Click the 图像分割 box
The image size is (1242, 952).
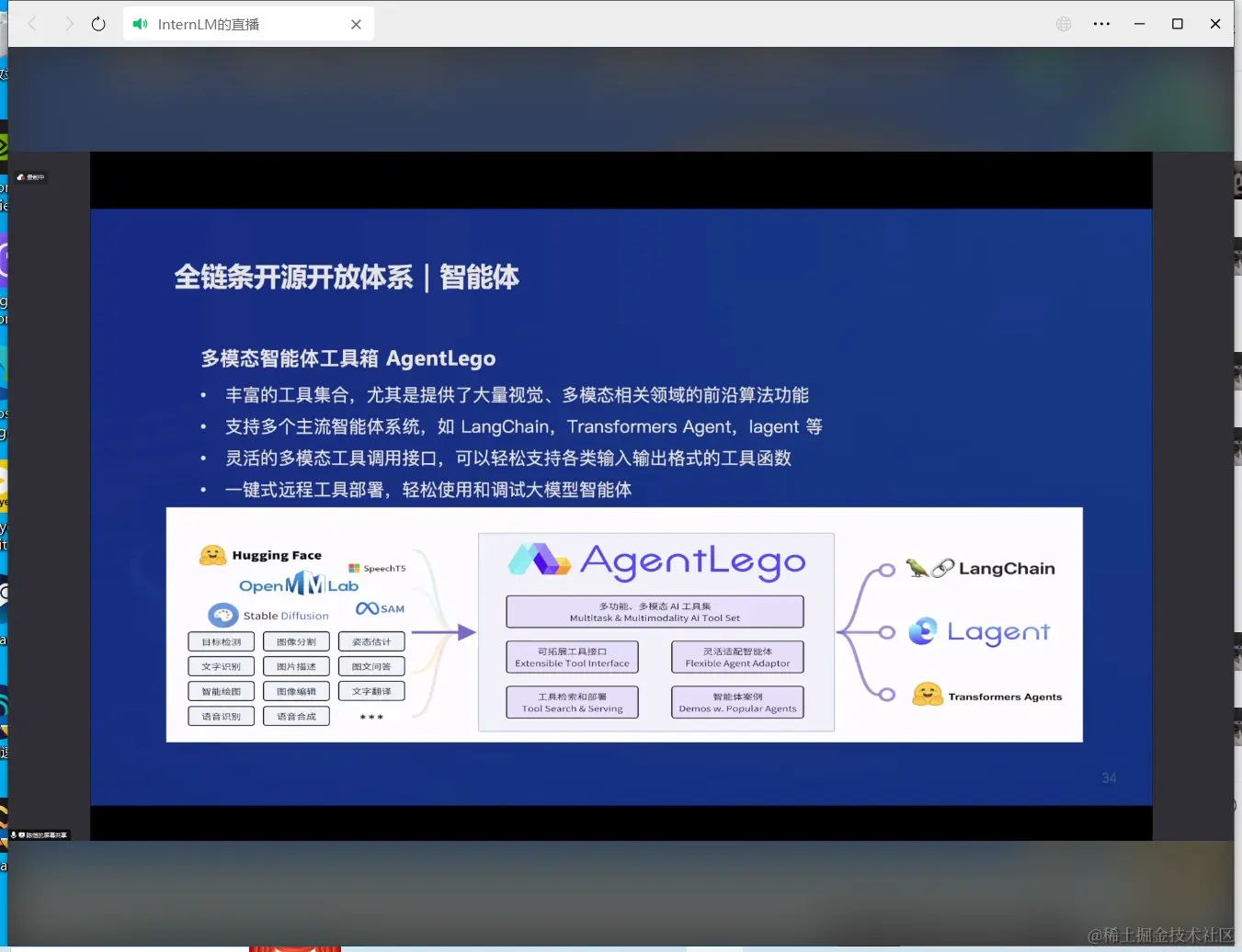[296, 641]
